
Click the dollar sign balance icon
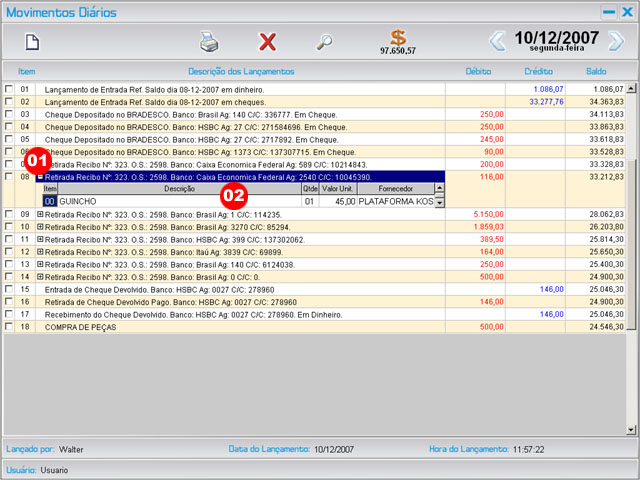pos(398,38)
